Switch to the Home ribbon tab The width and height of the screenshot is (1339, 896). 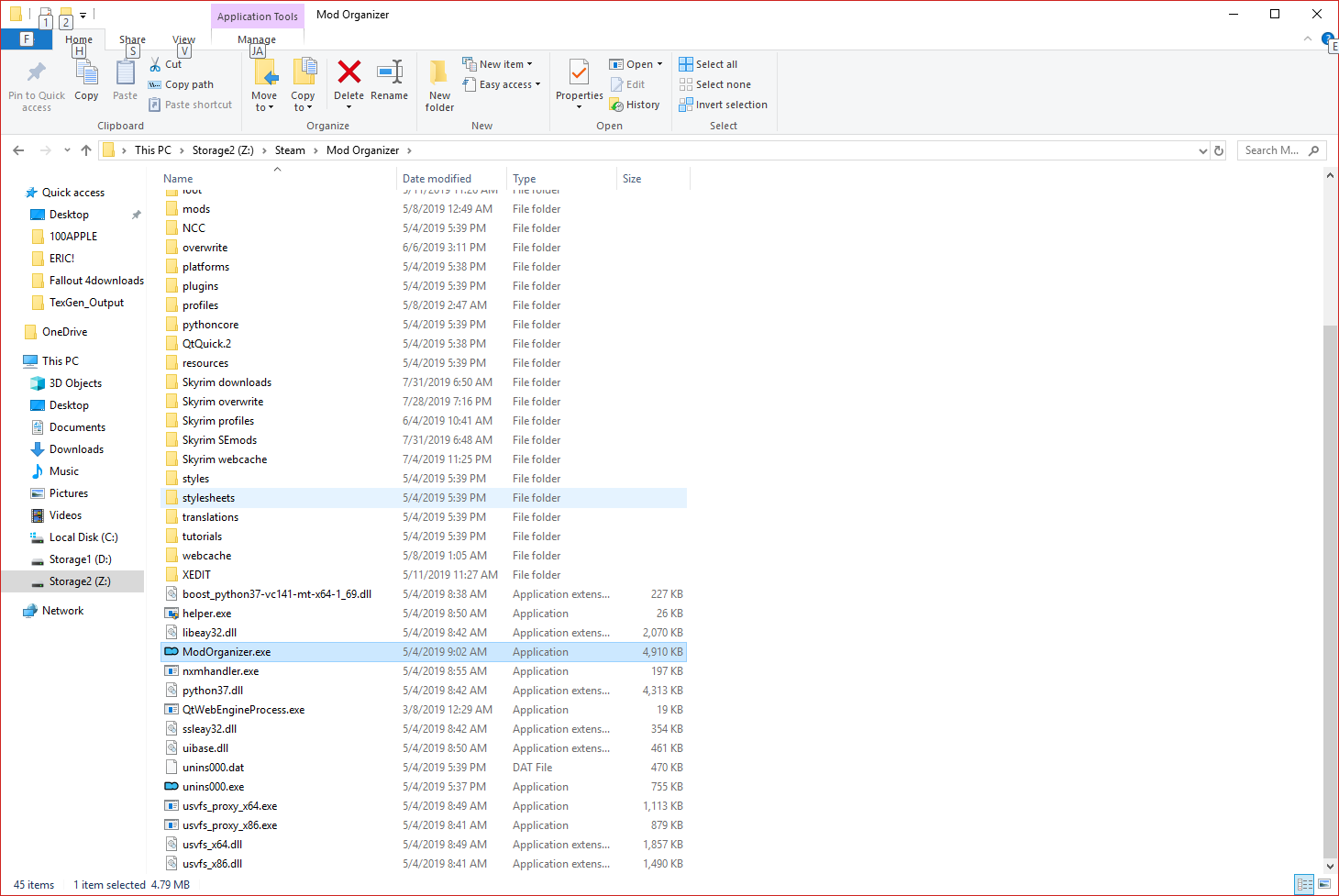79,39
